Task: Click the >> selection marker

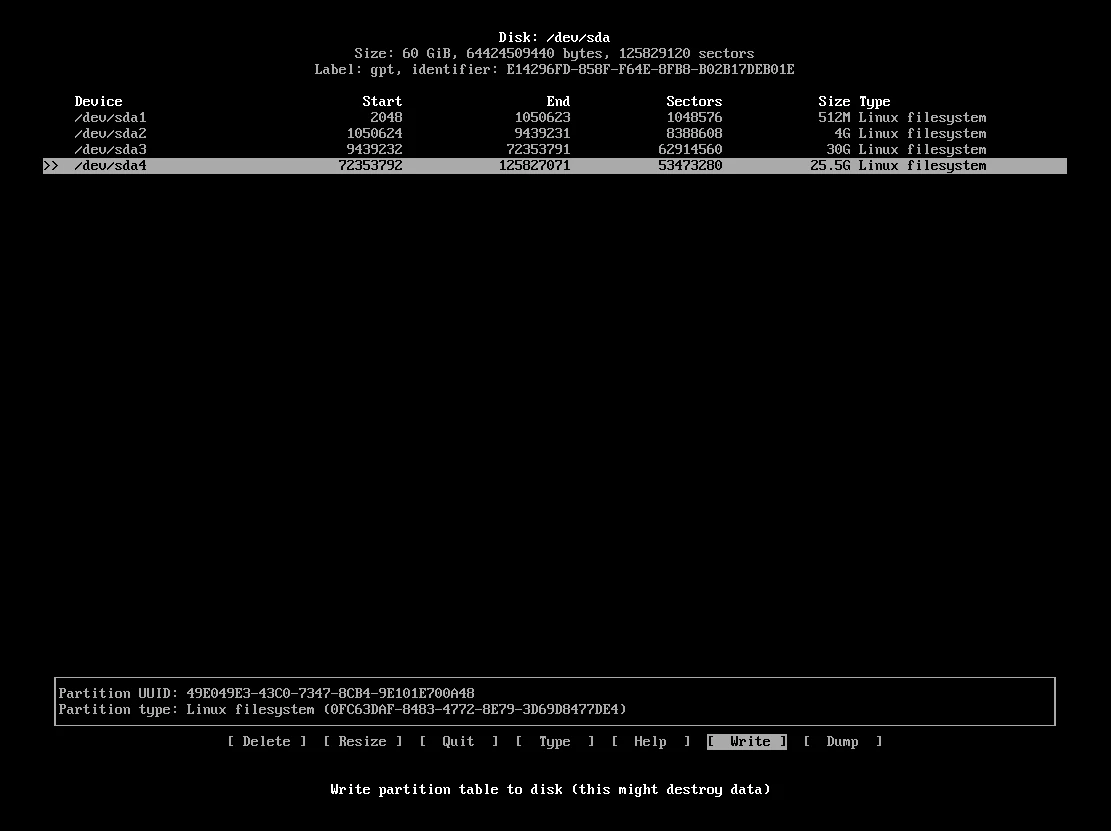Action: click(x=51, y=165)
